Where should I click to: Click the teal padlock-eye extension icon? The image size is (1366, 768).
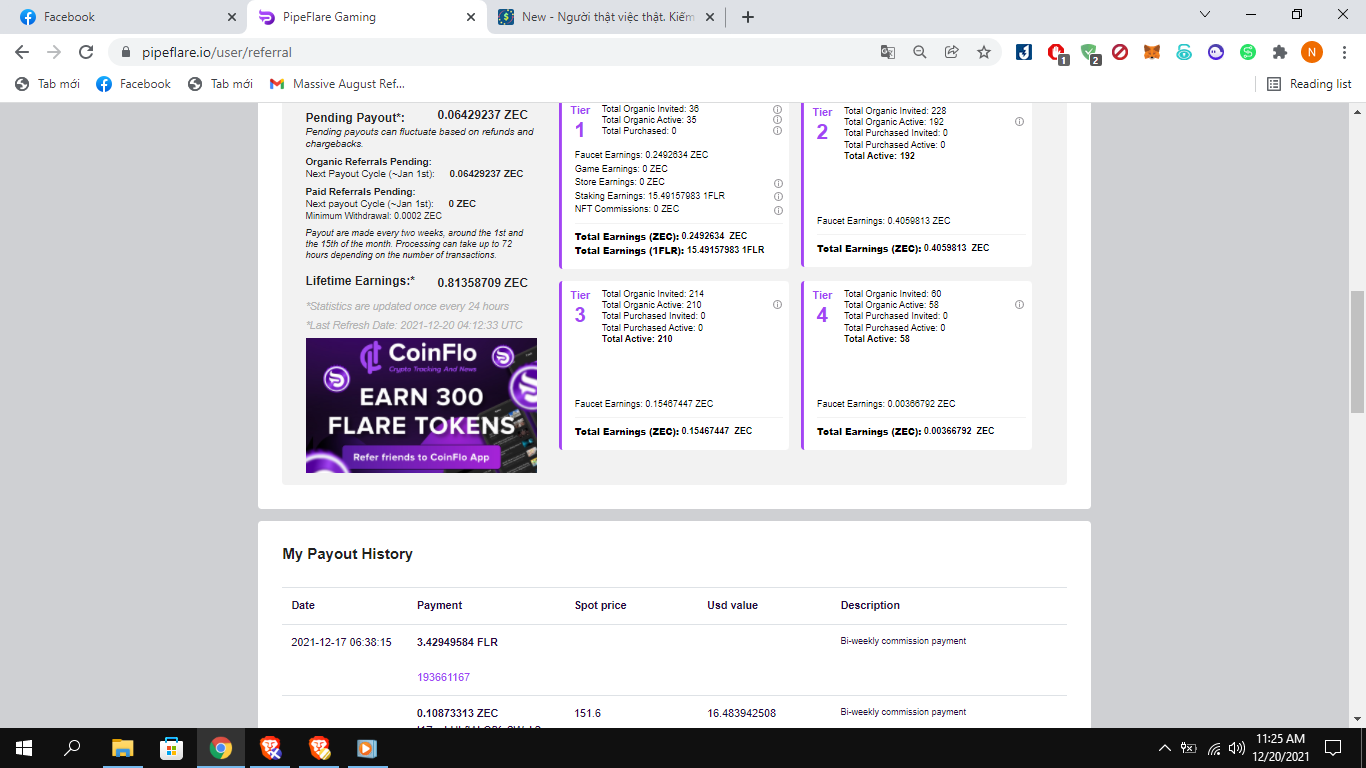1184,52
